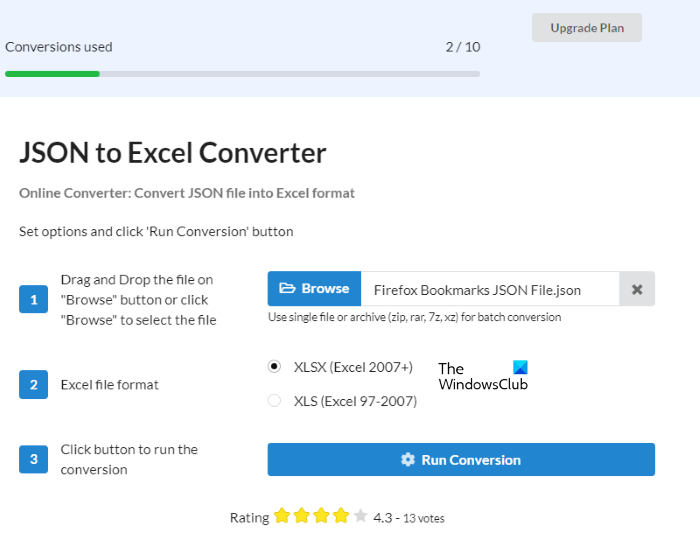Click step number 2 badge

pos(33,384)
